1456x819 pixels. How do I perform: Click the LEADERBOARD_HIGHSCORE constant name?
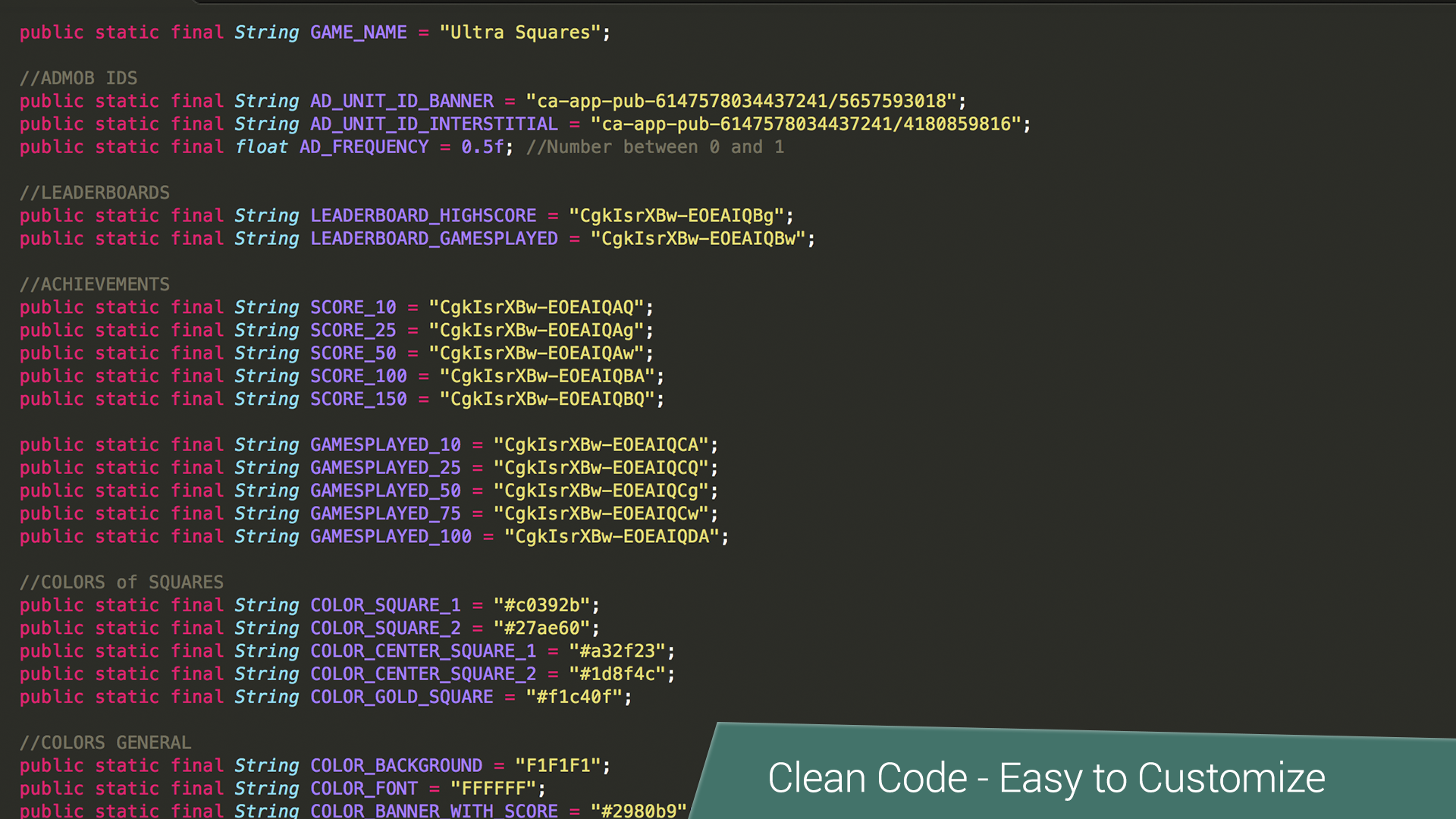[x=422, y=216]
